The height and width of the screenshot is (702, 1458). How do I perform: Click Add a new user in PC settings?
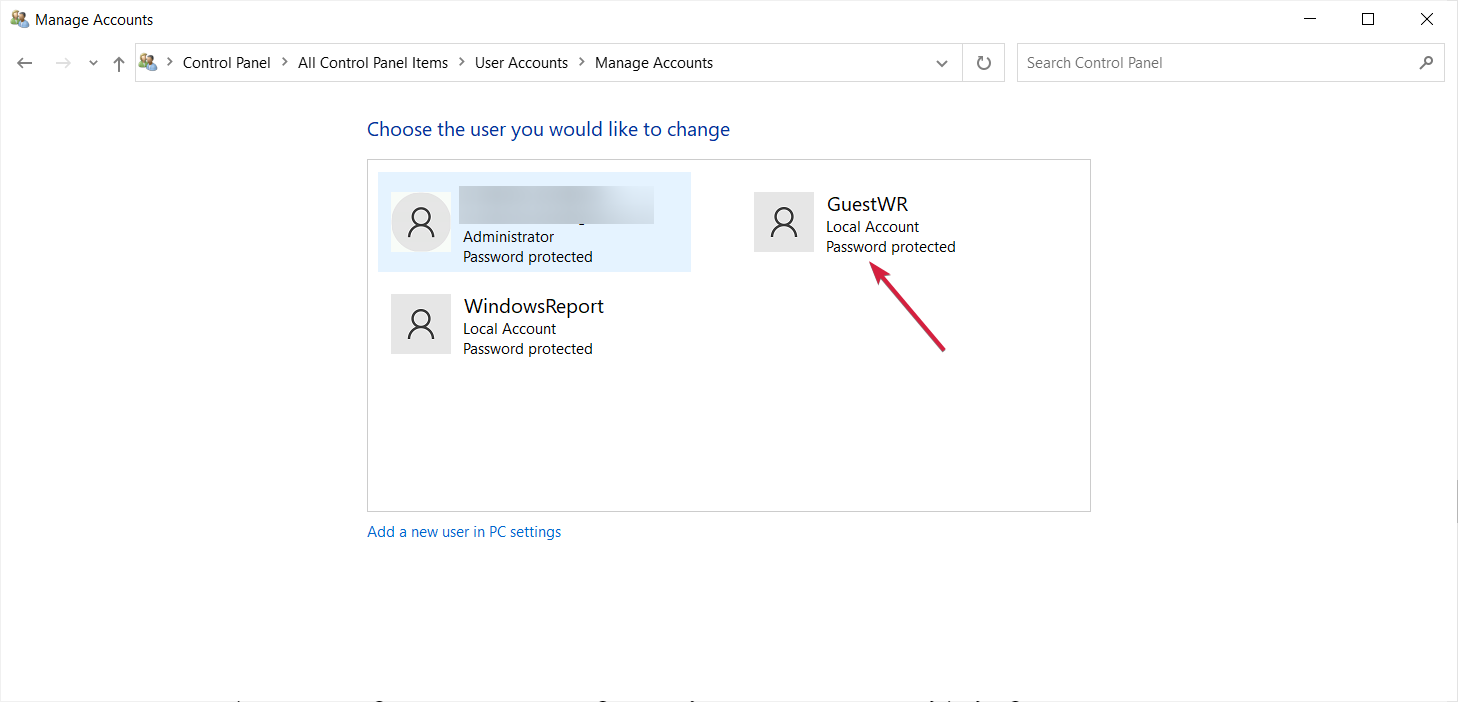464,532
